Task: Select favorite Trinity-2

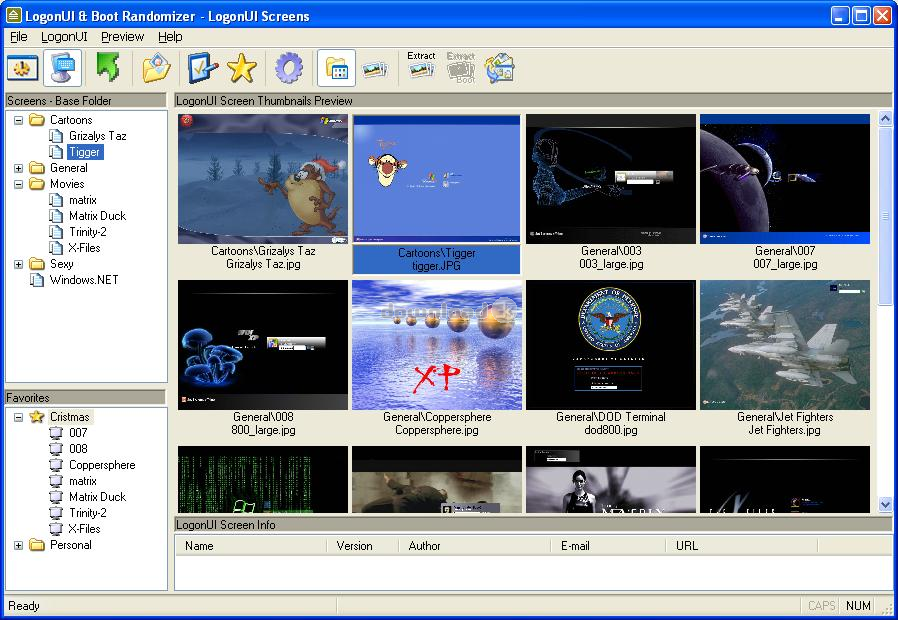Action: pyautogui.click(x=88, y=514)
